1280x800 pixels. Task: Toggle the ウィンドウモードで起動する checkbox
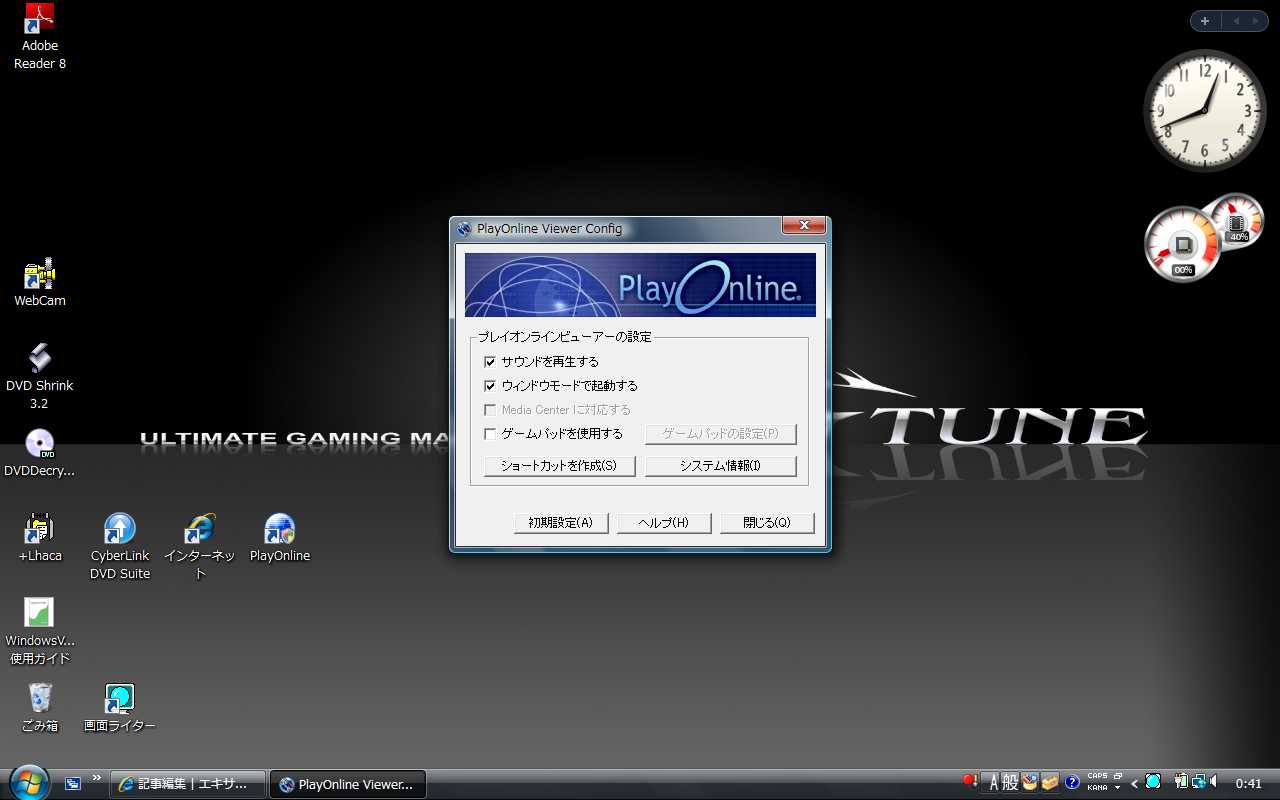(x=490, y=385)
